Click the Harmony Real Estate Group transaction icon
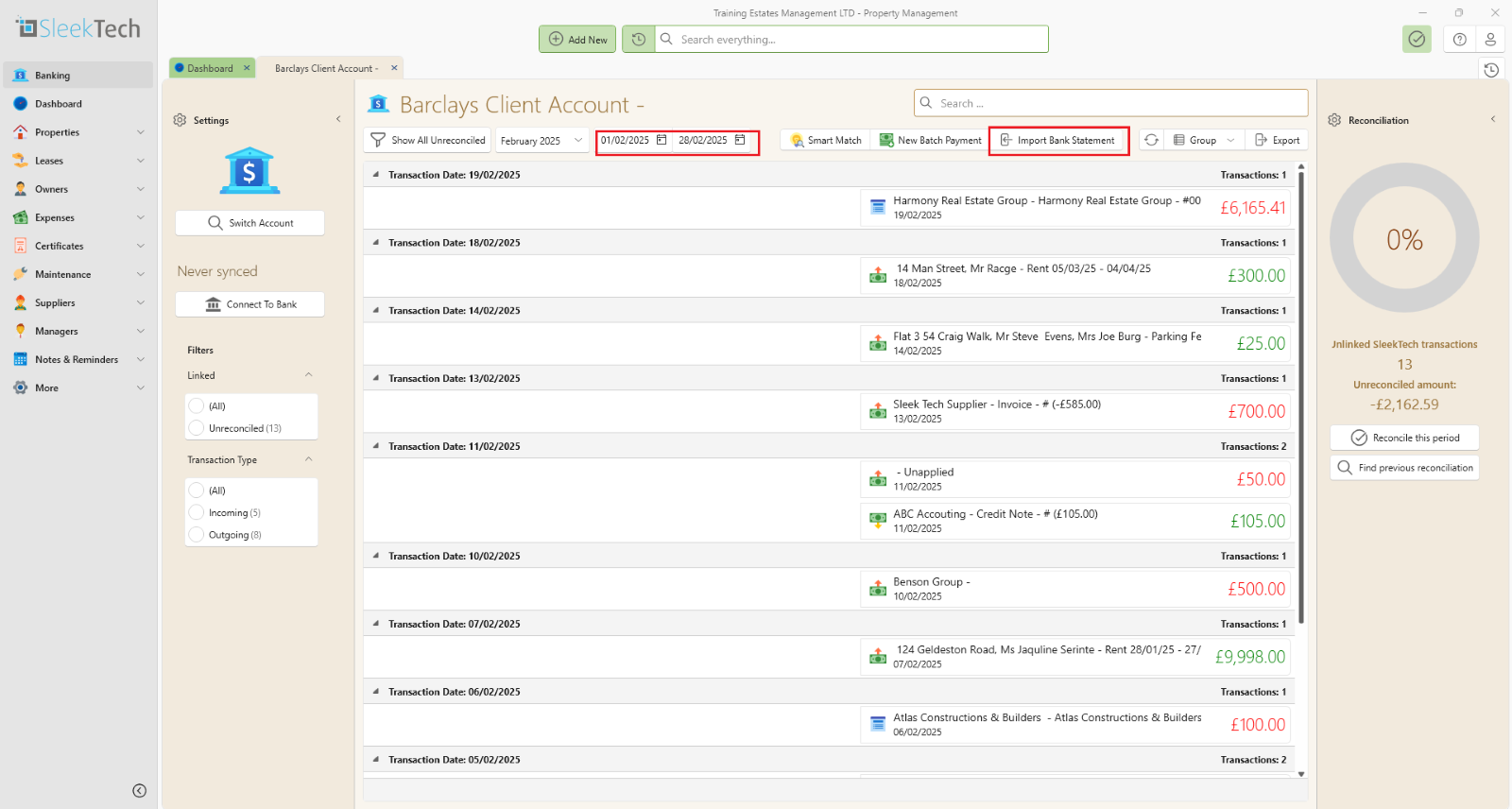Image resolution: width=1512 pixels, height=809 pixels. click(878, 207)
